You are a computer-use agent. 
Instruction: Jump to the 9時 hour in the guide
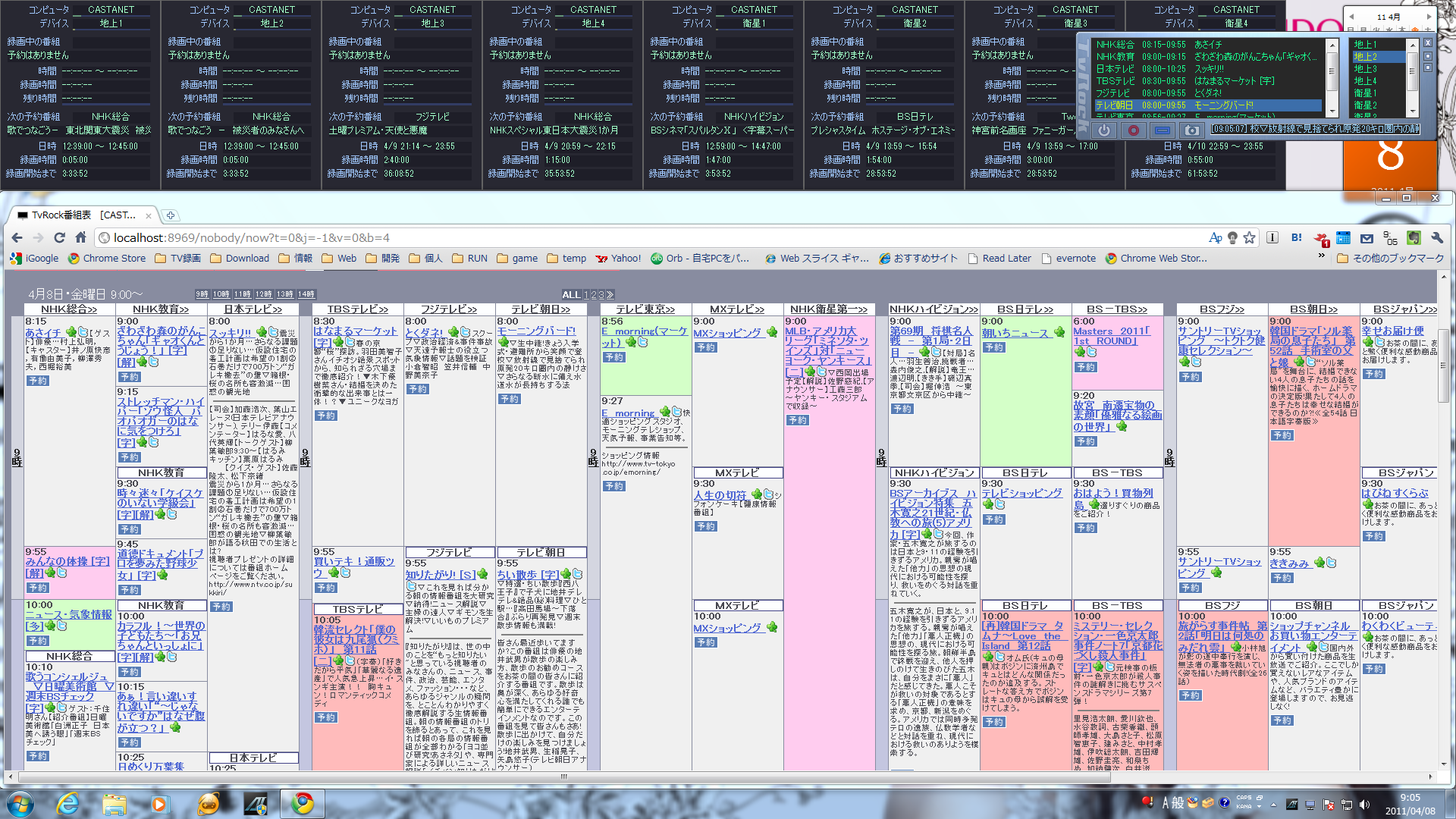pos(202,294)
